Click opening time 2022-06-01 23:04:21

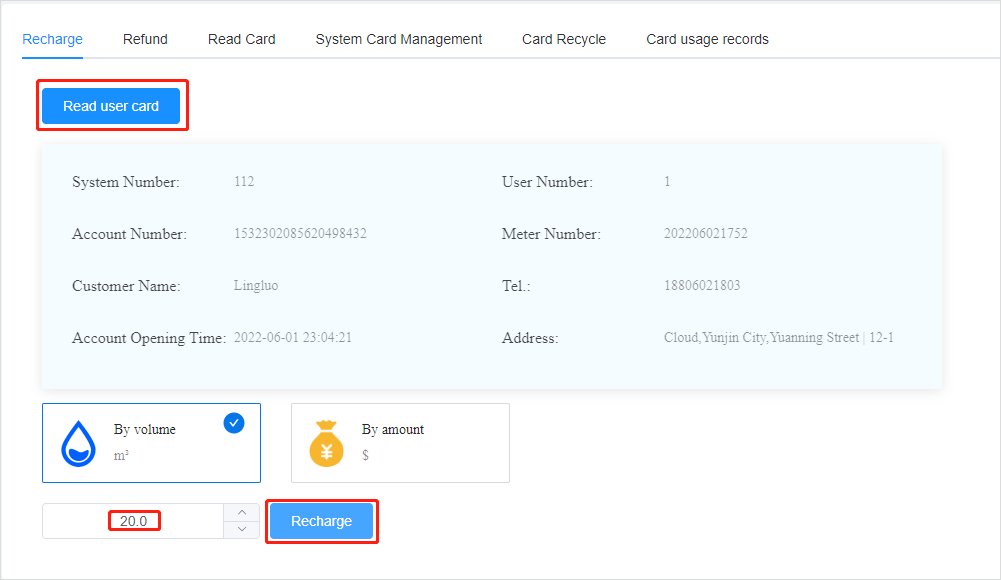click(292, 338)
